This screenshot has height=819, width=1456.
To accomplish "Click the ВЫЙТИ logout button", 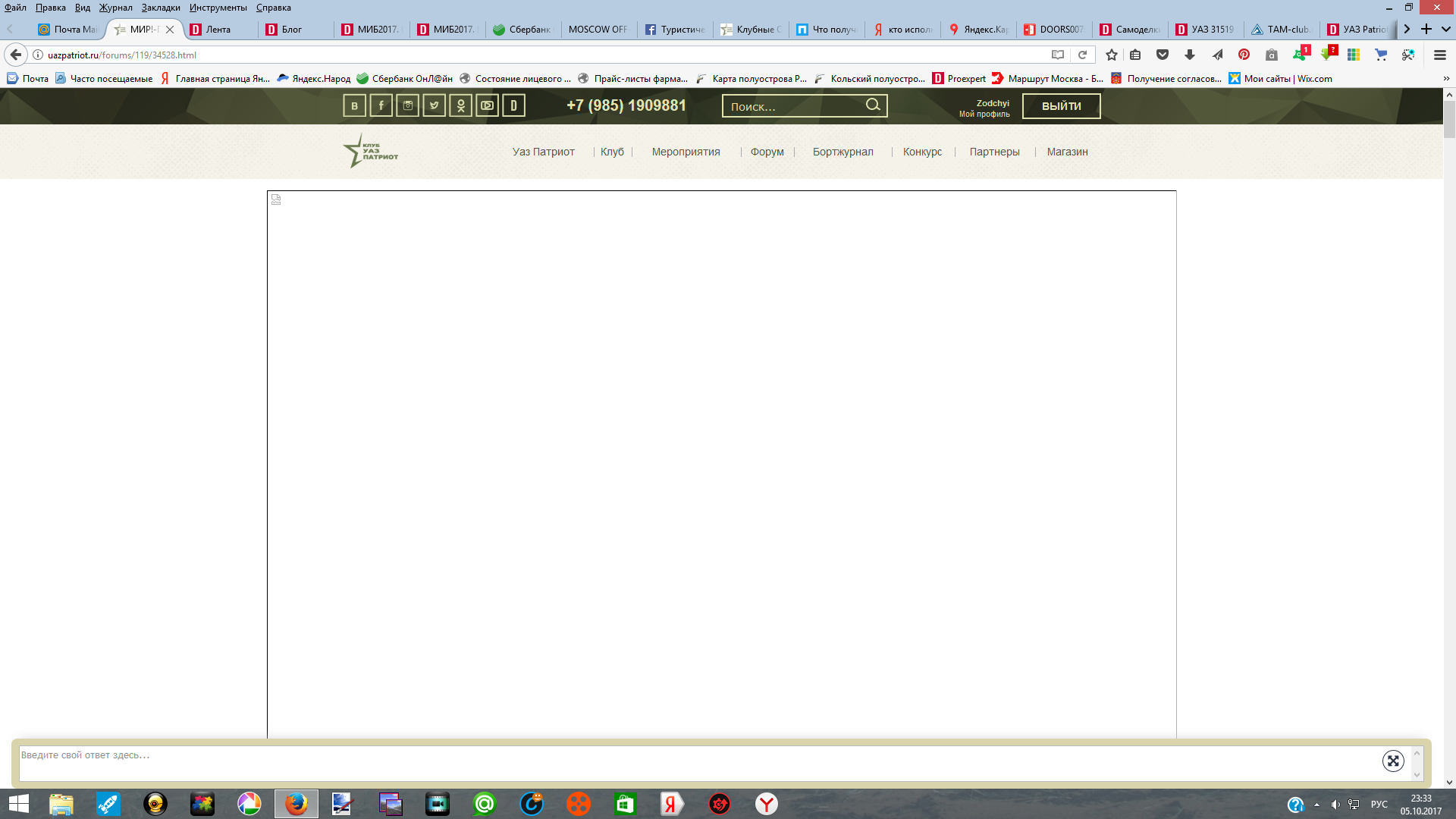I will pyautogui.click(x=1061, y=106).
